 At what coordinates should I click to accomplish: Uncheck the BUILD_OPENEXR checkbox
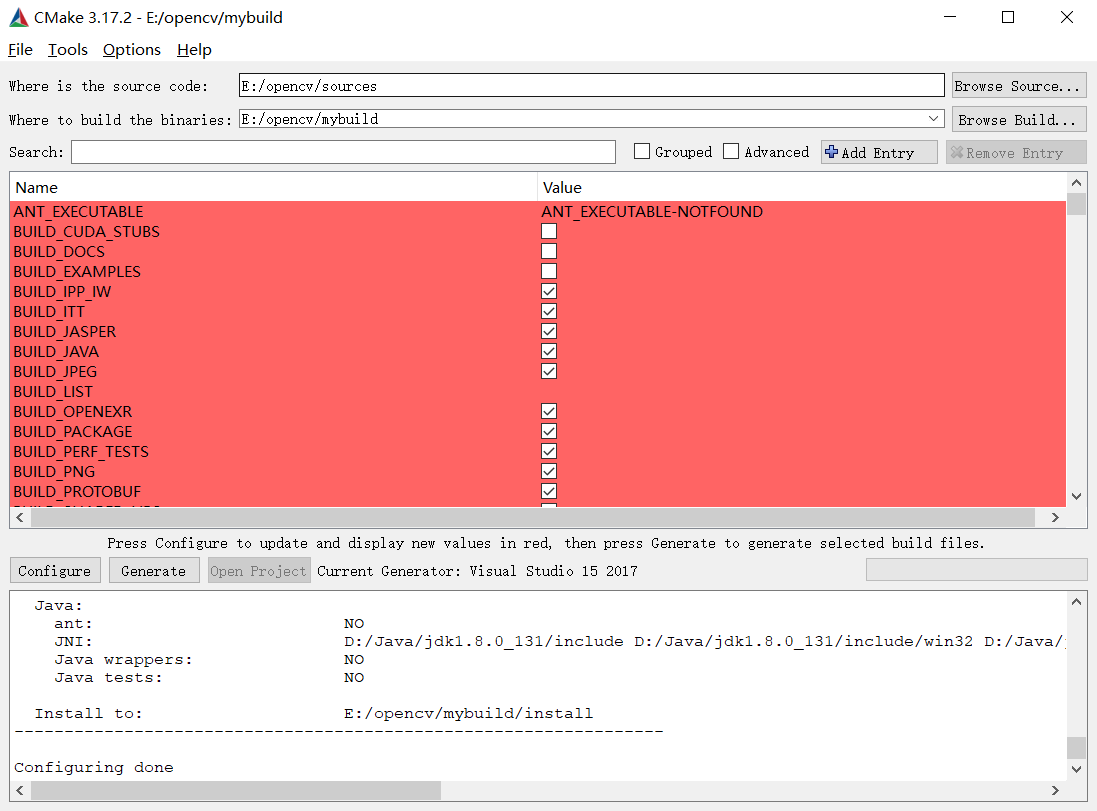point(549,411)
